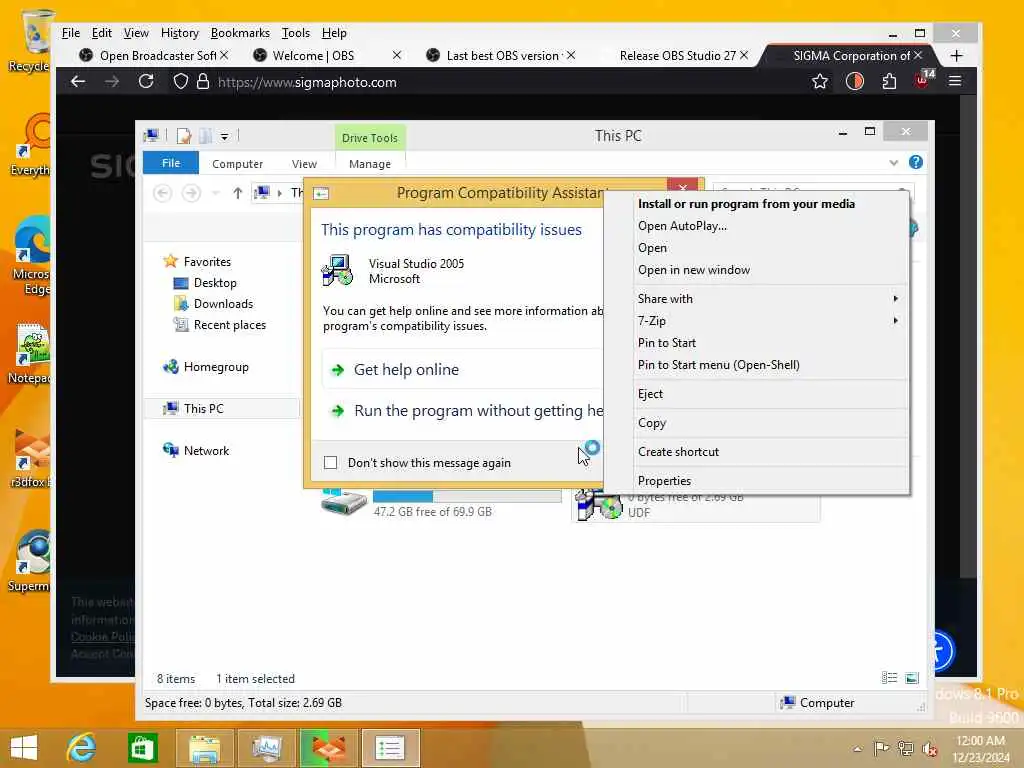Click the address bar breadcrumb arrow
Image resolution: width=1024 pixels, height=768 pixels.
(x=280, y=193)
